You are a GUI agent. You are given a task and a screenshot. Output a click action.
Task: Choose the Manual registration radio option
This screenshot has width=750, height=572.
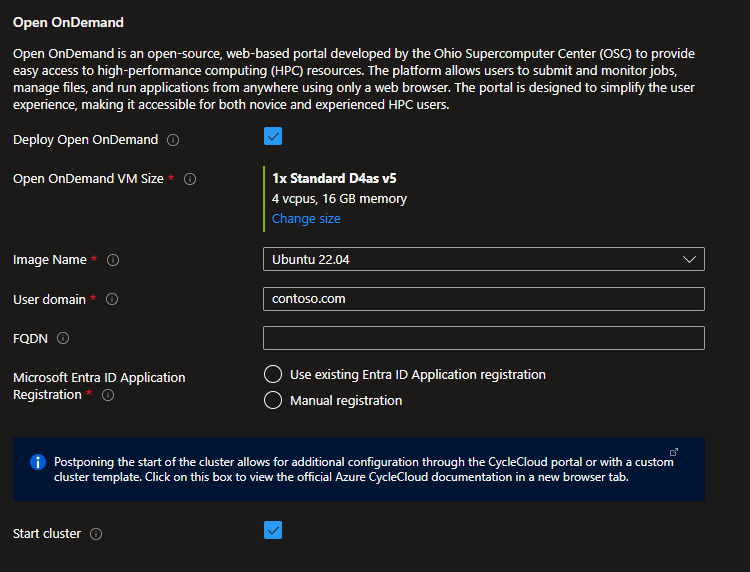coord(272,401)
